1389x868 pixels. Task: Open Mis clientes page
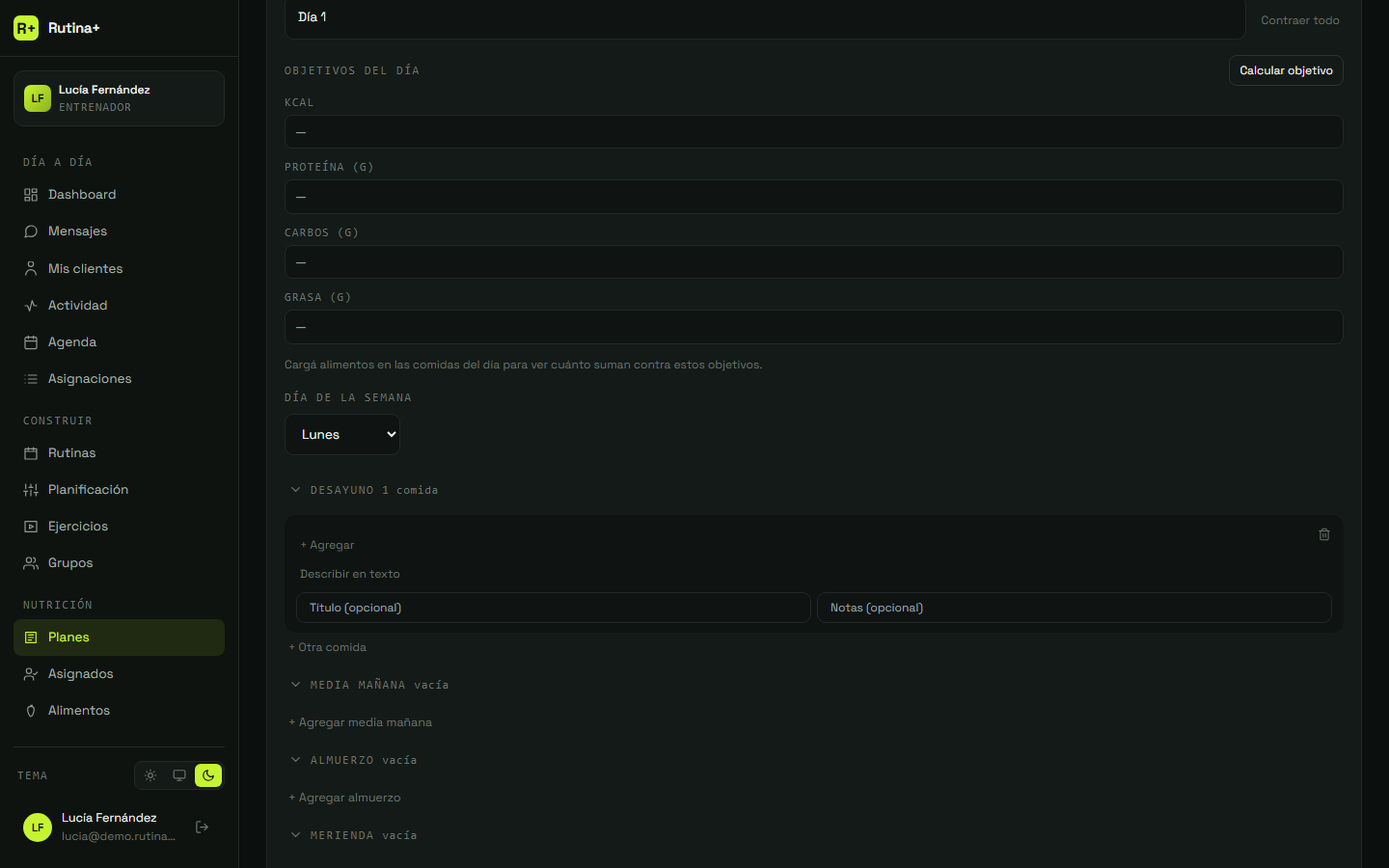pos(119,269)
